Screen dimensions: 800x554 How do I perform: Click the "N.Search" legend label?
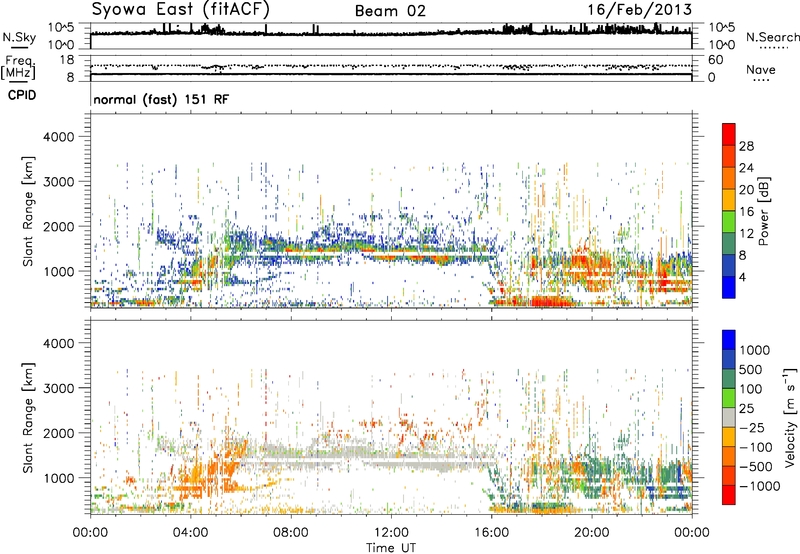(773, 37)
